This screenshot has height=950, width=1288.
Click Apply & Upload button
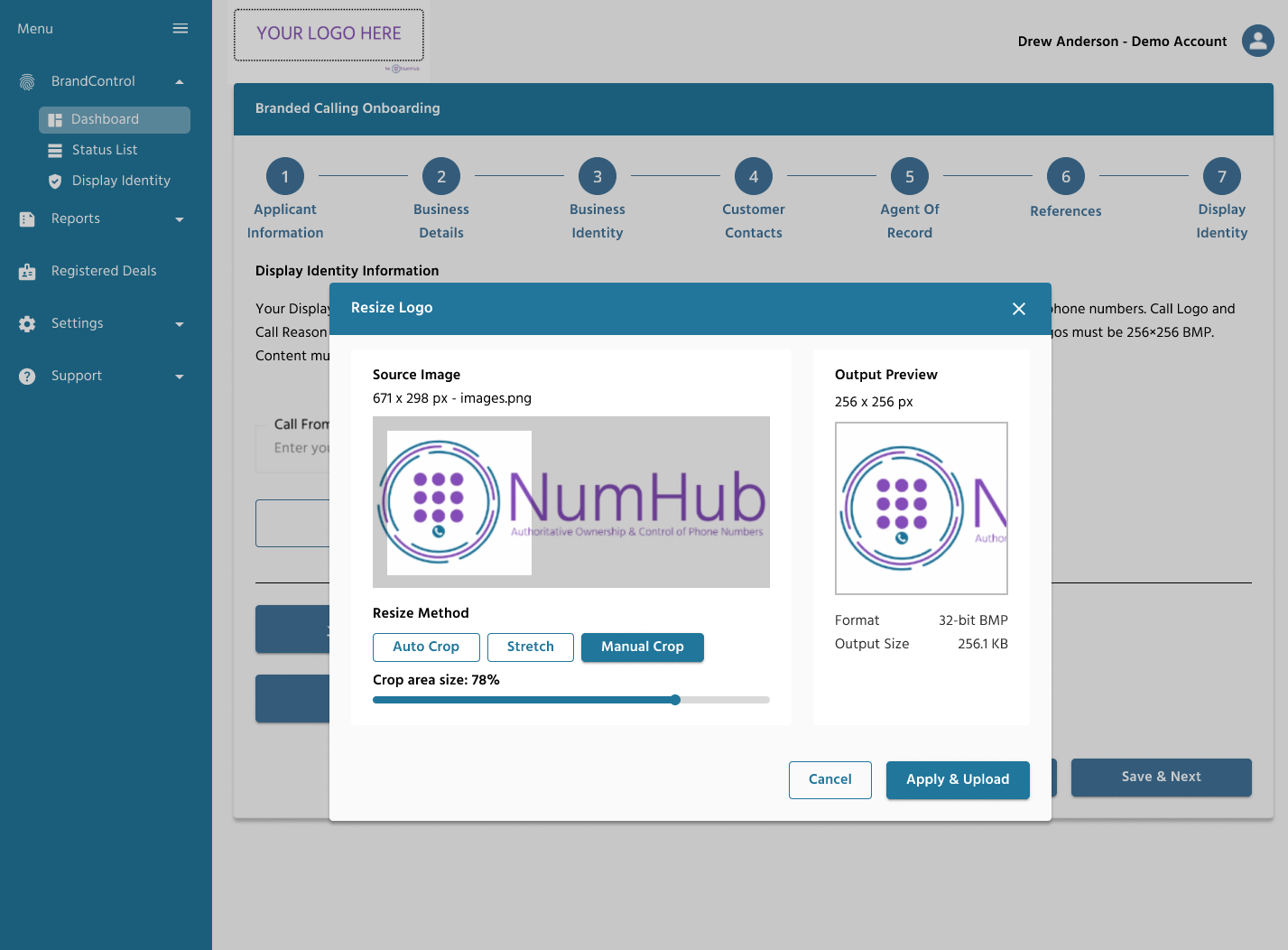click(x=958, y=780)
